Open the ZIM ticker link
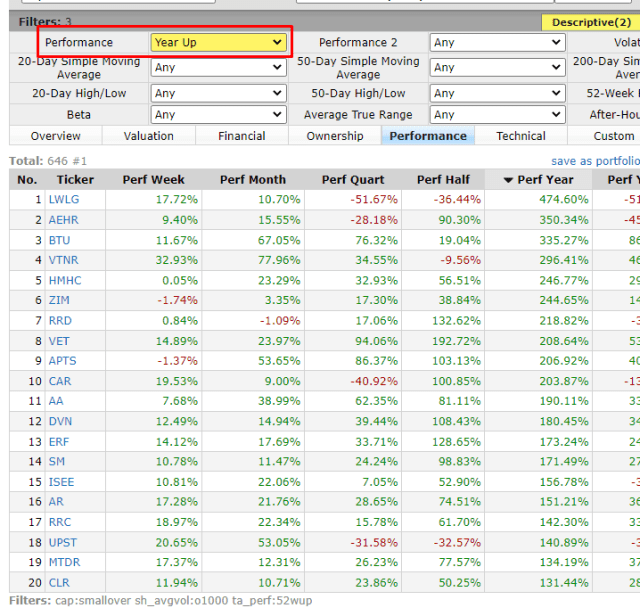Image resolution: width=640 pixels, height=608 pixels. pos(59,300)
